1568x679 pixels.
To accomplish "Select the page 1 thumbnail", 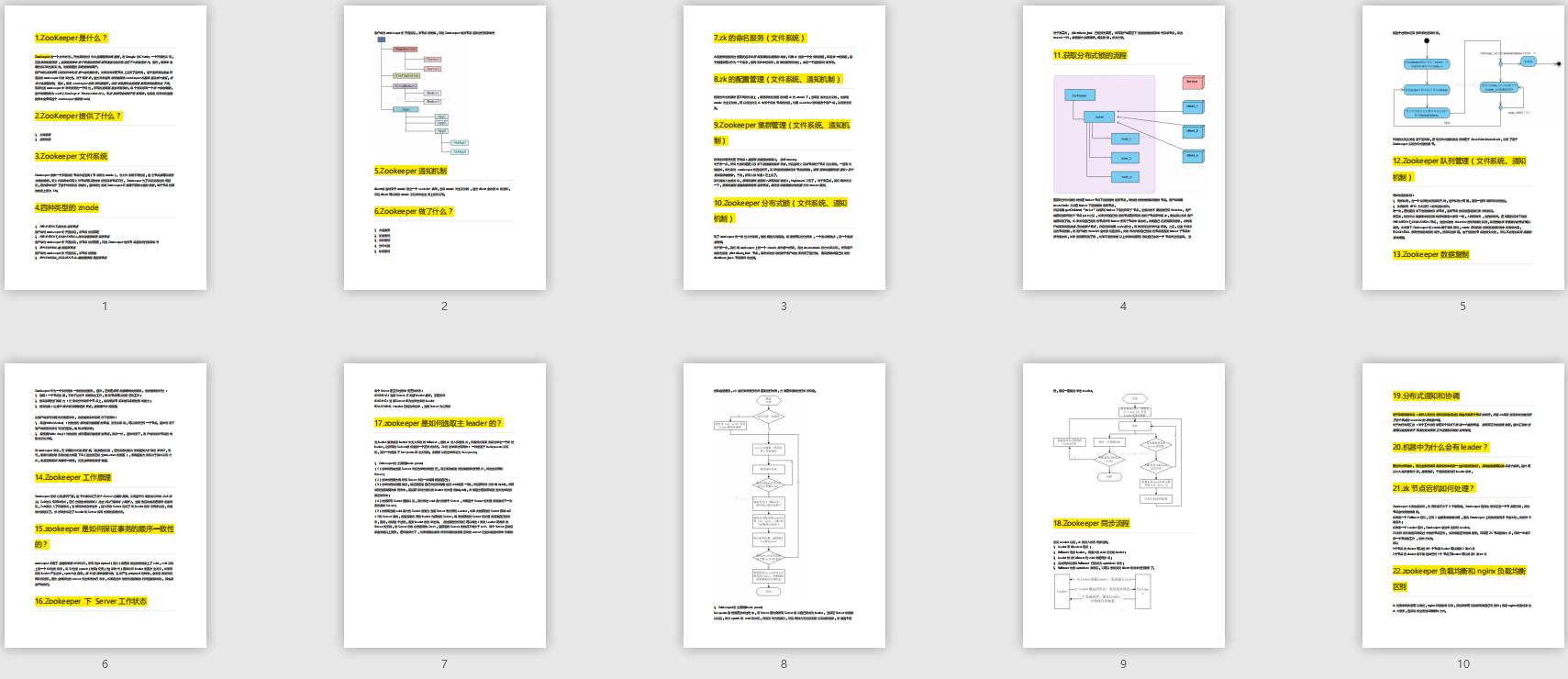I will coord(106,148).
